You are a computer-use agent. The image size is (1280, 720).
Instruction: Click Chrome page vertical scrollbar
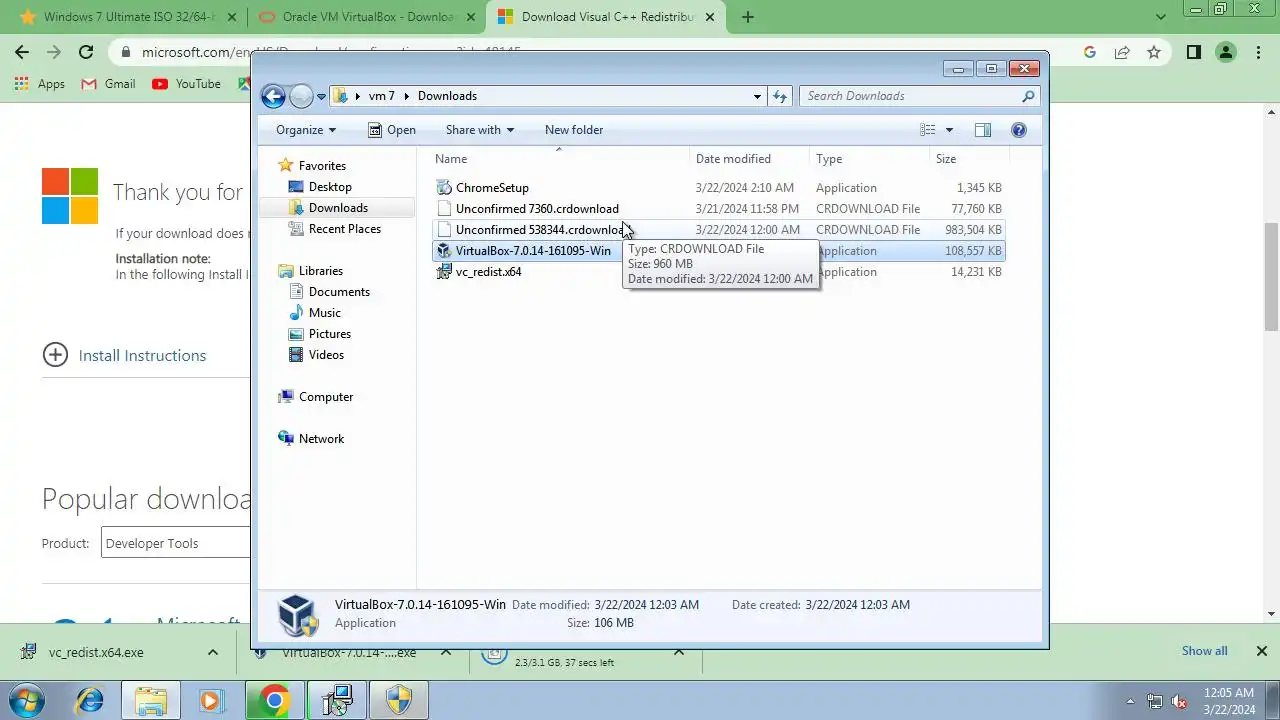coord(1271,276)
